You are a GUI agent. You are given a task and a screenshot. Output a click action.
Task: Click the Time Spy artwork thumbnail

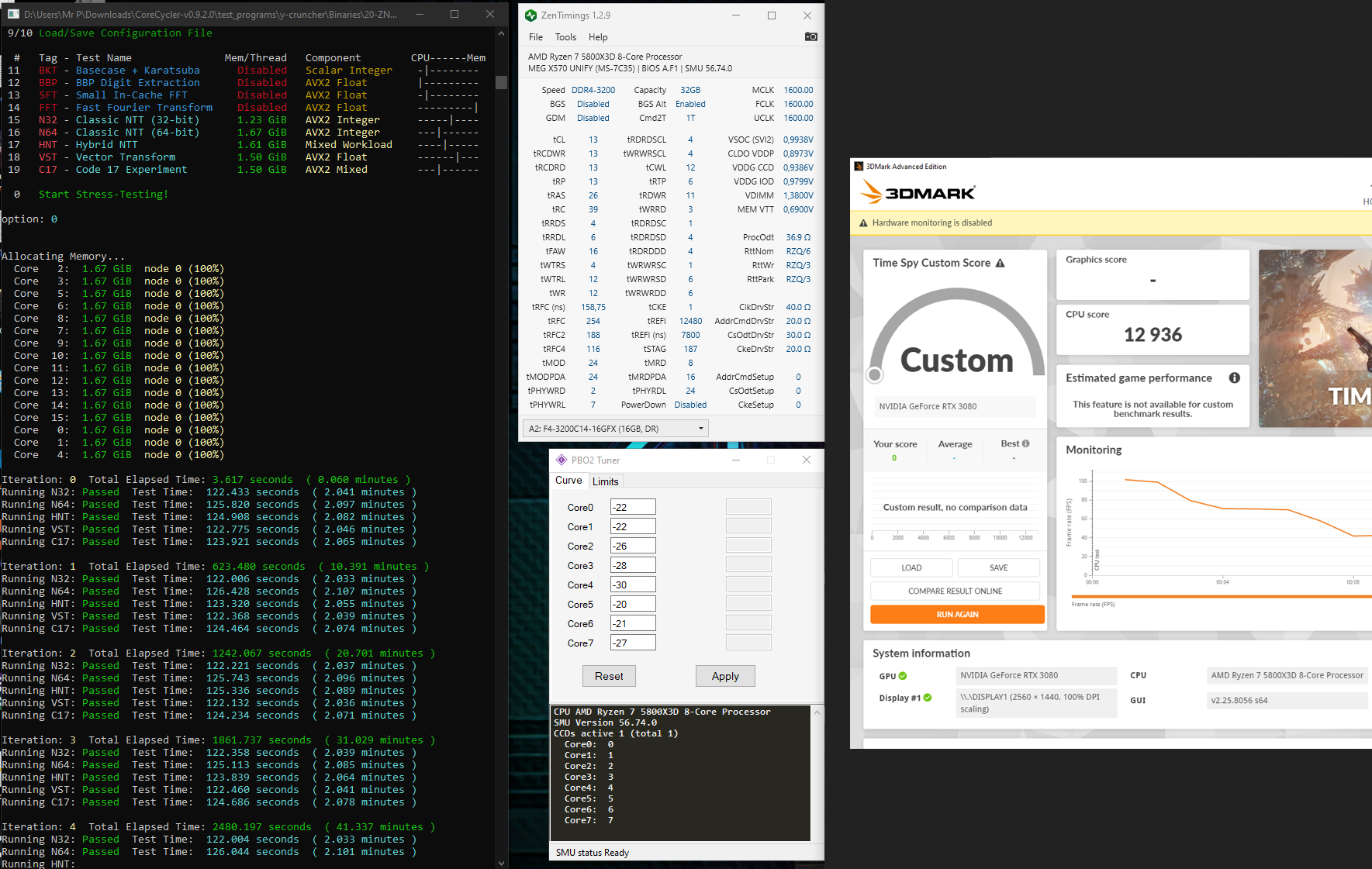coord(1315,338)
